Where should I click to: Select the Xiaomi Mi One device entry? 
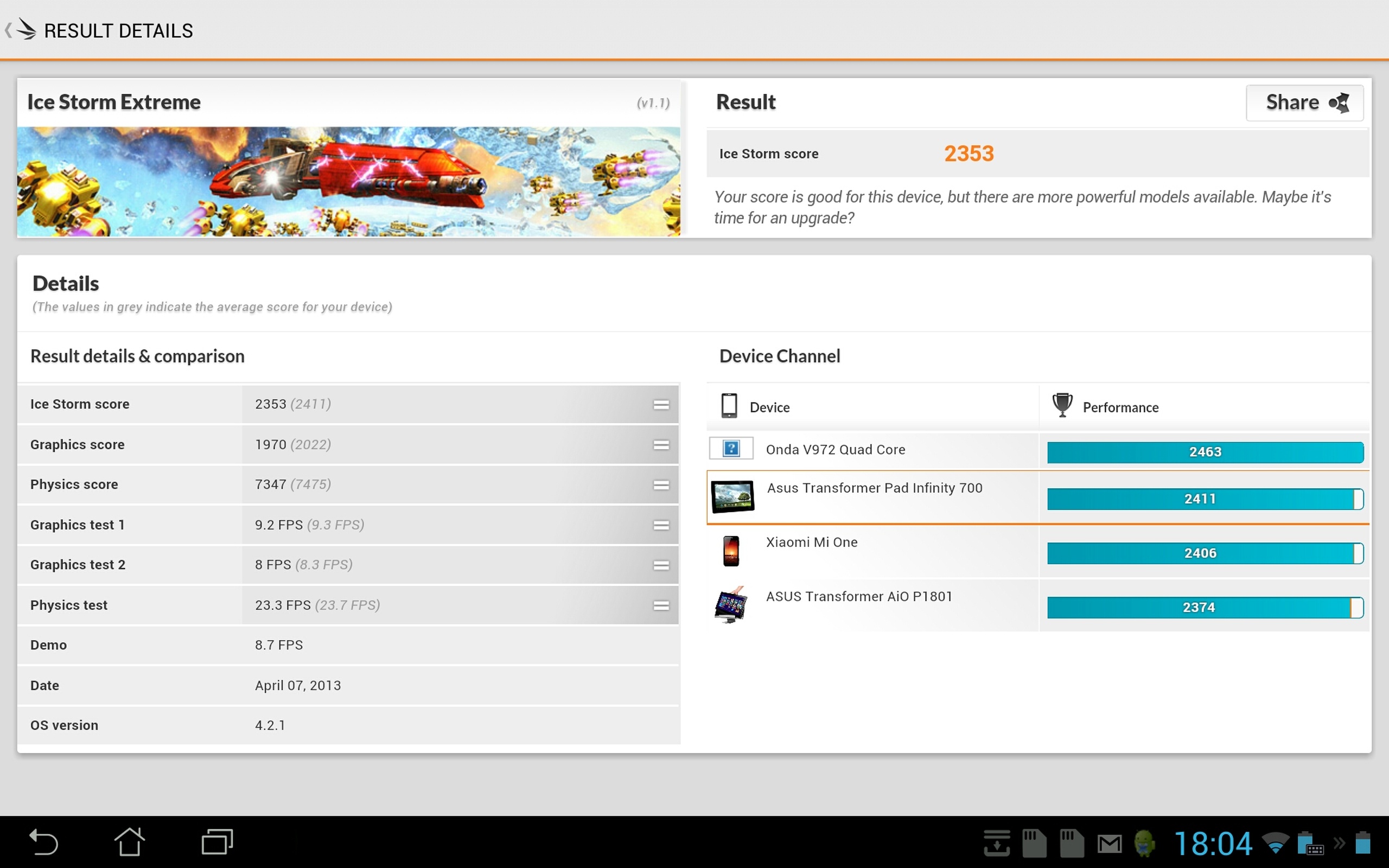[811, 542]
